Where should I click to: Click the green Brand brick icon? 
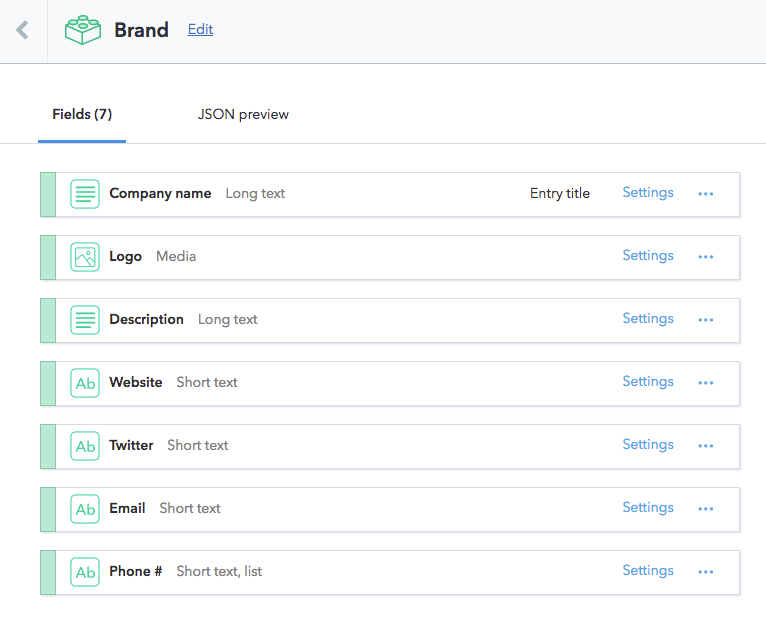[x=83, y=30]
